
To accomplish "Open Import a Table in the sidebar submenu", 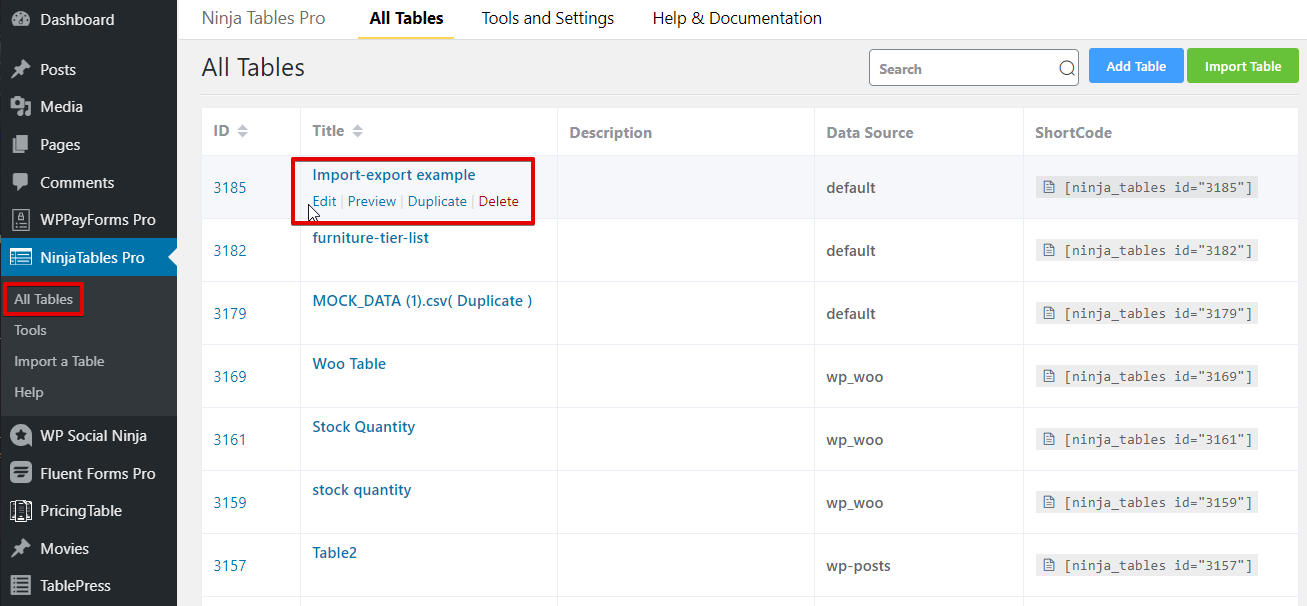I will [x=59, y=361].
